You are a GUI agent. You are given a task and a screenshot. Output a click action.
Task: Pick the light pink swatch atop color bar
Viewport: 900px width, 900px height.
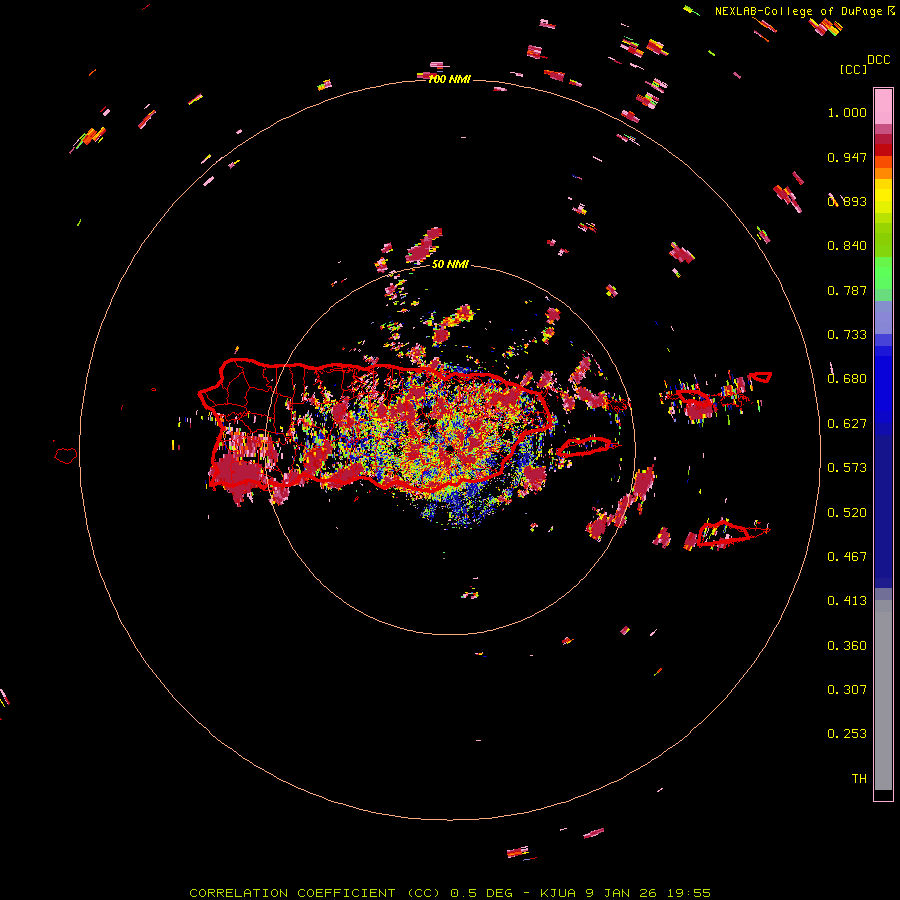(883, 106)
